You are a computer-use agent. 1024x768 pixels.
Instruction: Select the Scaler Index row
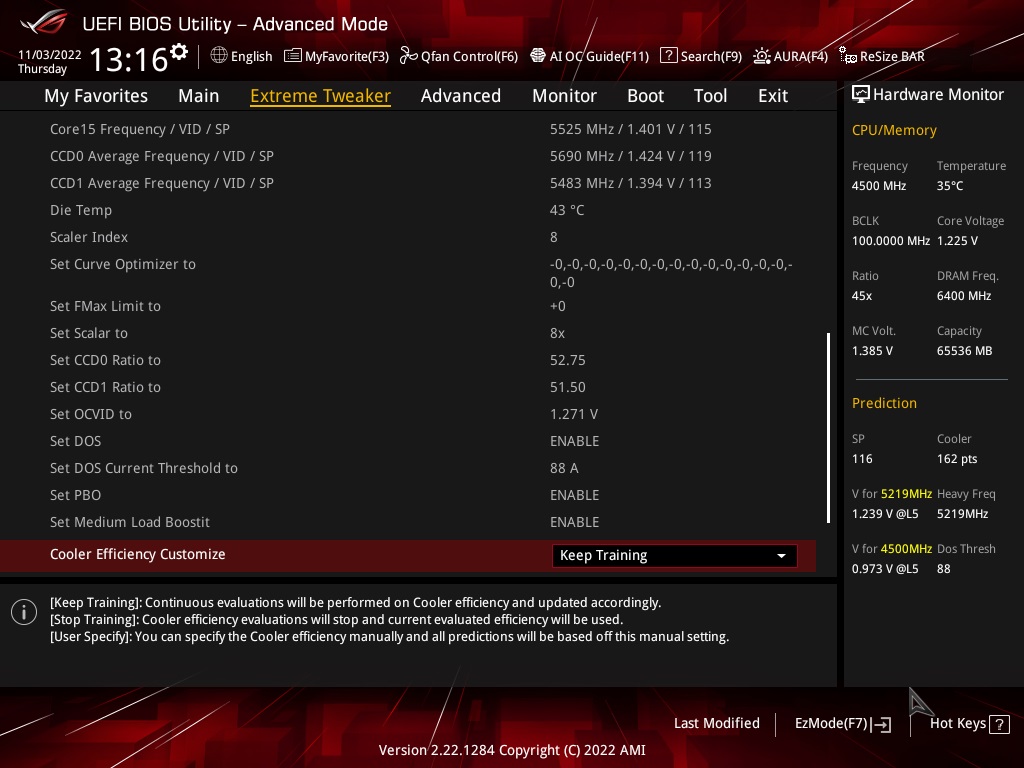[x=408, y=237]
